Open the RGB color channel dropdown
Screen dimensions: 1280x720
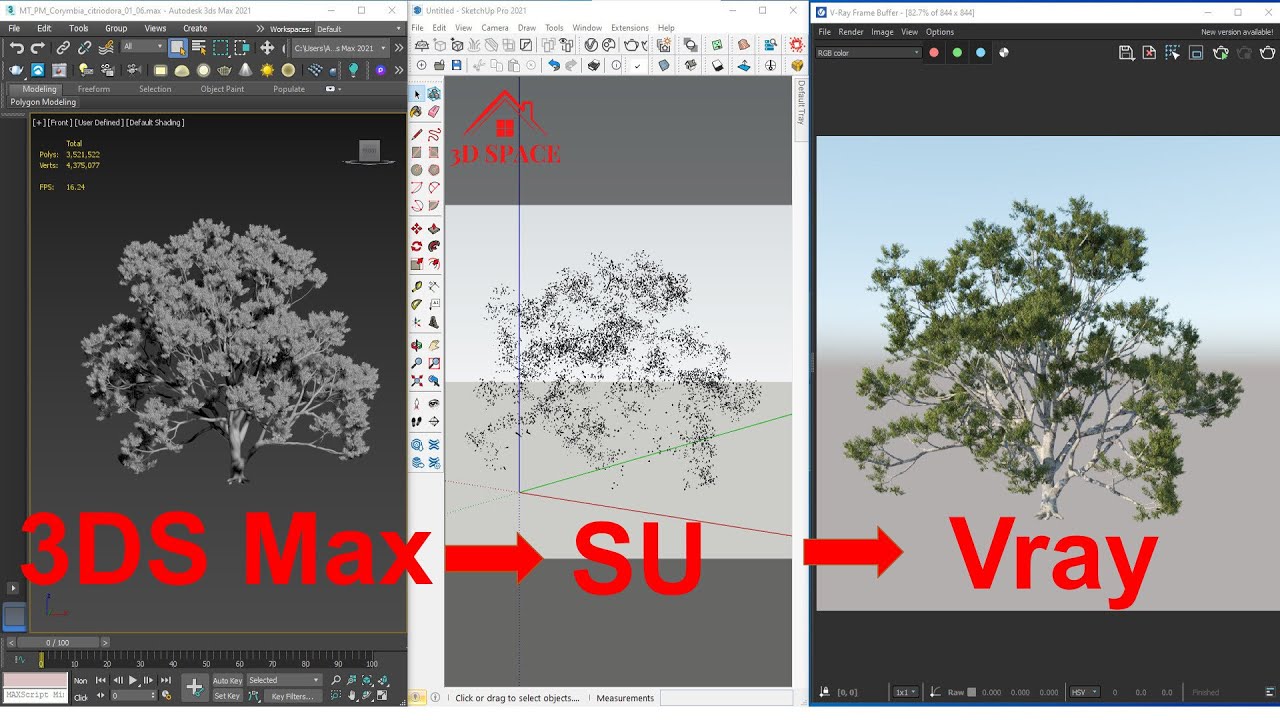coord(868,53)
